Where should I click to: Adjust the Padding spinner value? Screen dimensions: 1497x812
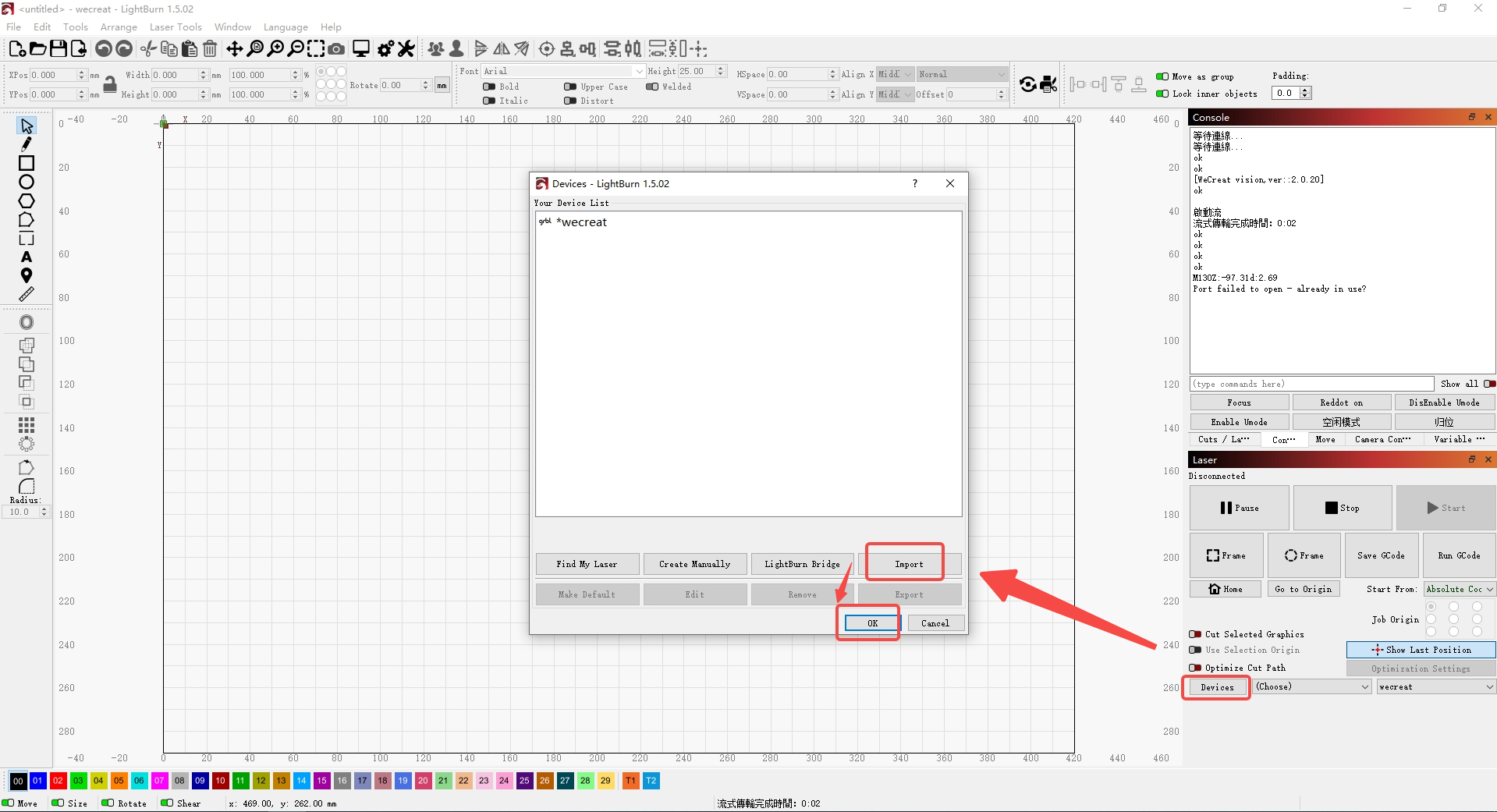tap(1306, 93)
